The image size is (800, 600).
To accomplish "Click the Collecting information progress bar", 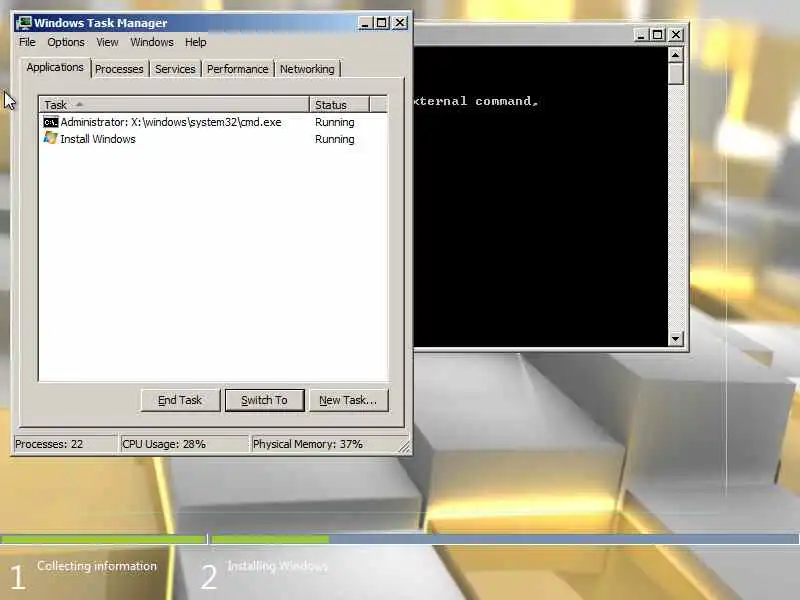I will click(103, 539).
